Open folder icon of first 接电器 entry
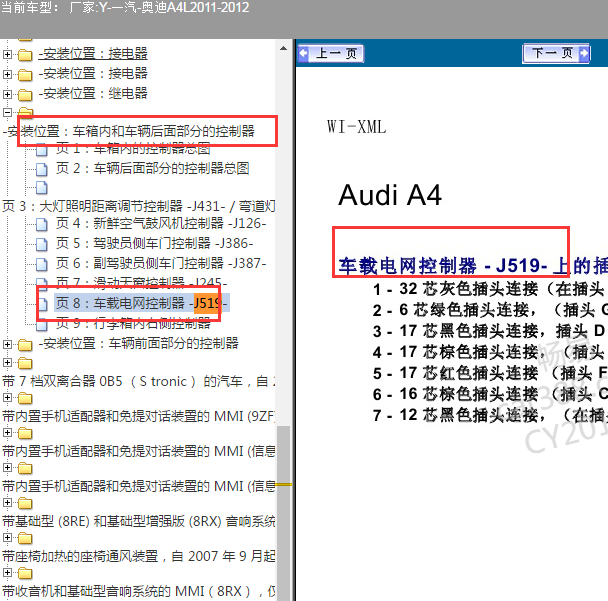Screen dimensions: 608x601 click(x=25, y=55)
